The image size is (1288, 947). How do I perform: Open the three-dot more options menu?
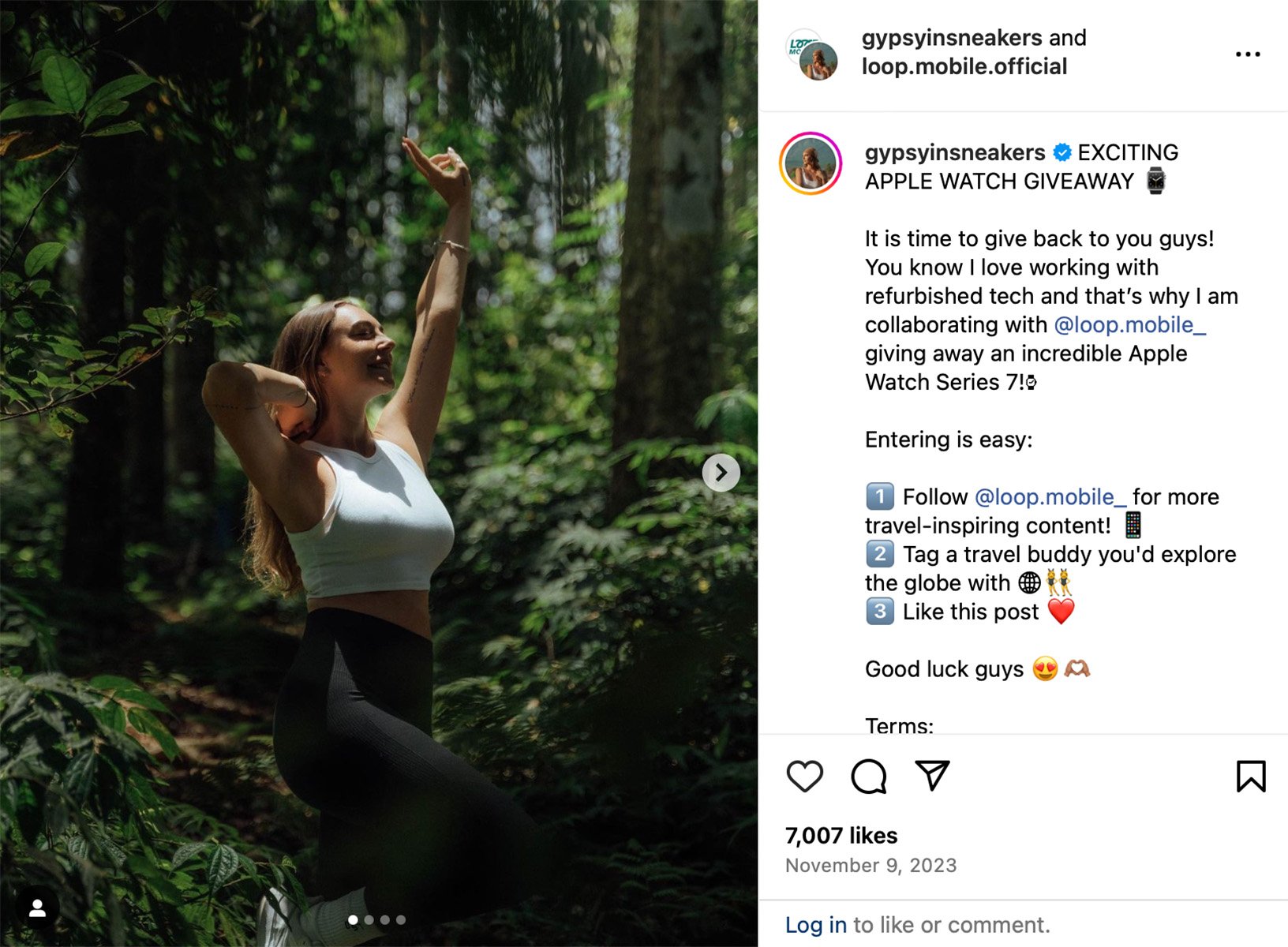coord(1247,54)
